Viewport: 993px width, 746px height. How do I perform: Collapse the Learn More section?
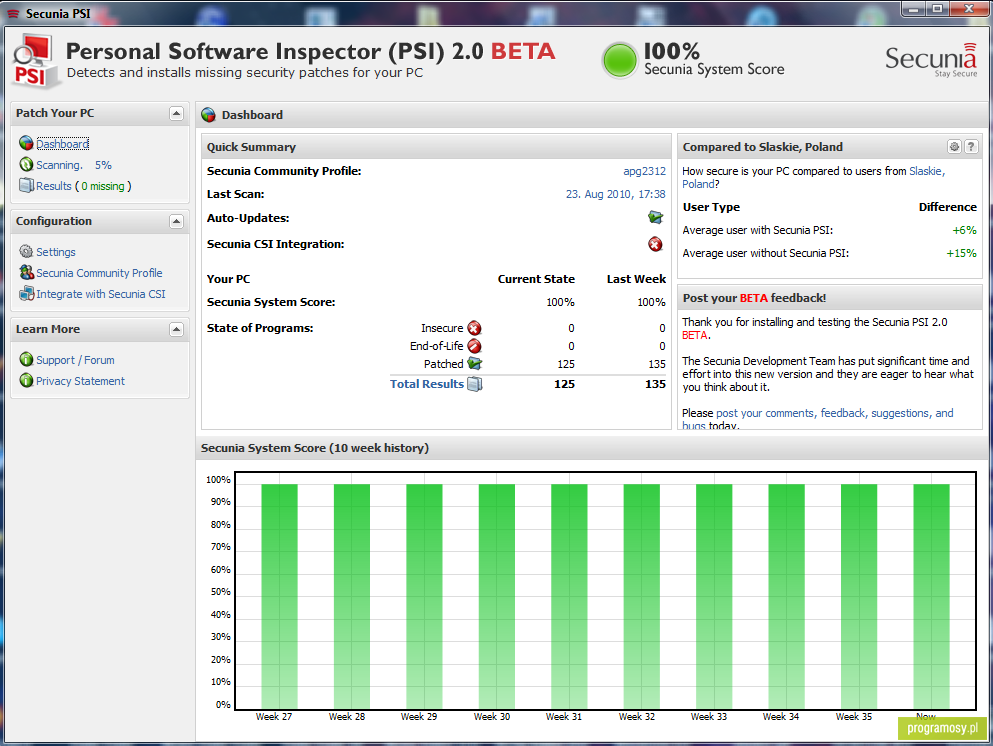[x=177, y=329]
